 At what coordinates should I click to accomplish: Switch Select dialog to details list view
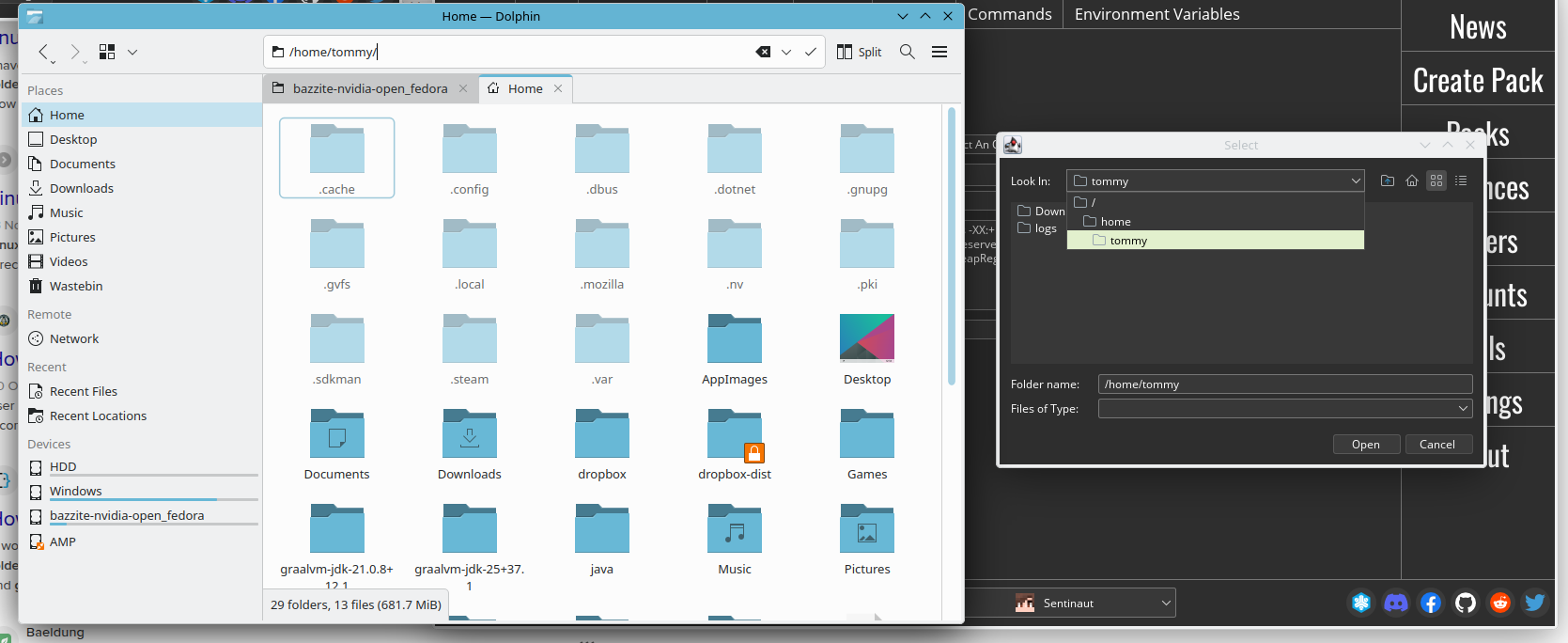(x=1461, y=180)
